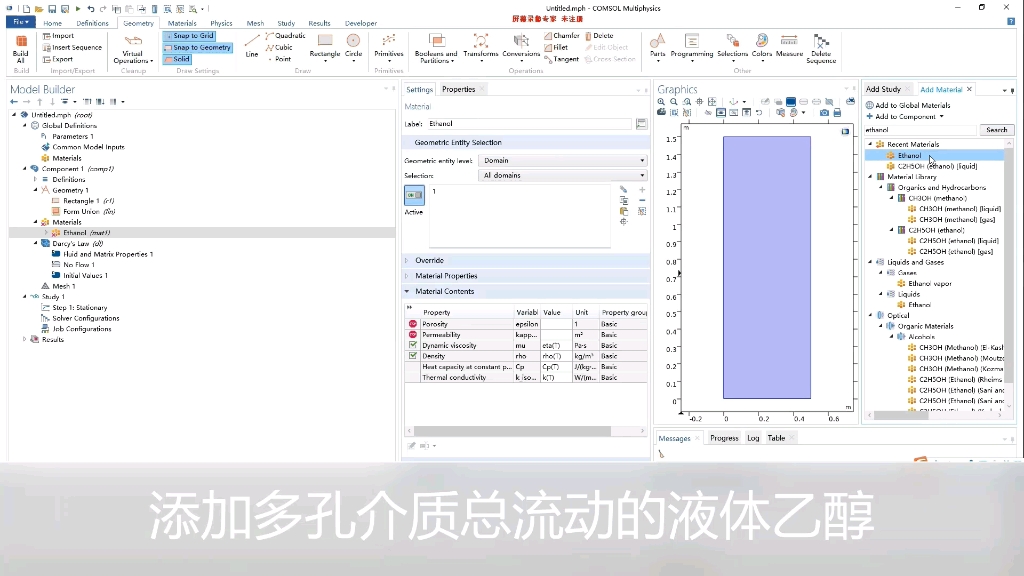Open the Conversions tool
1024x576 pixels.
pyautogui.click(x=520, y=48)
